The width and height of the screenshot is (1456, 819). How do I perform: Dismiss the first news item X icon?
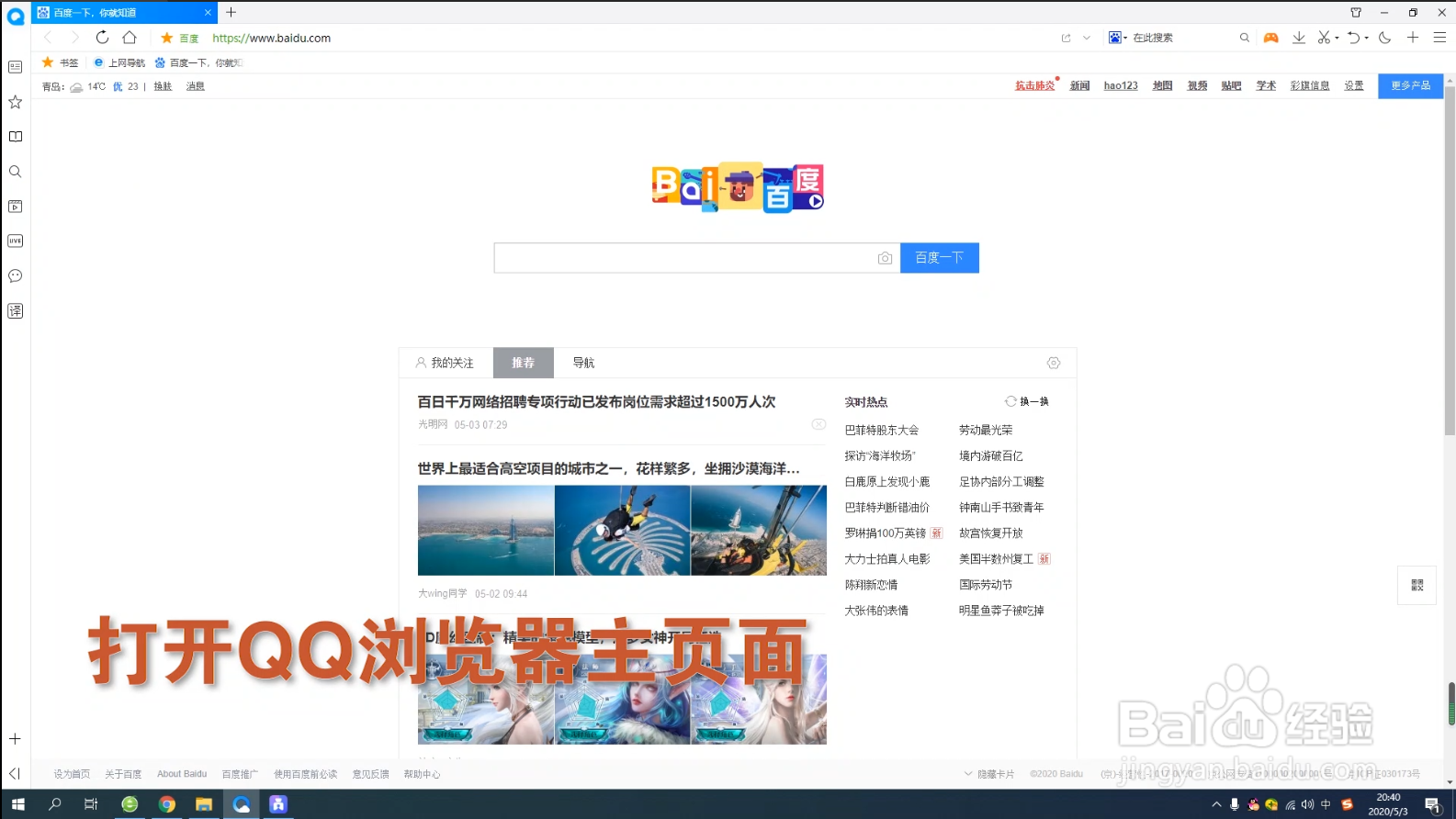tap(818, 424)
